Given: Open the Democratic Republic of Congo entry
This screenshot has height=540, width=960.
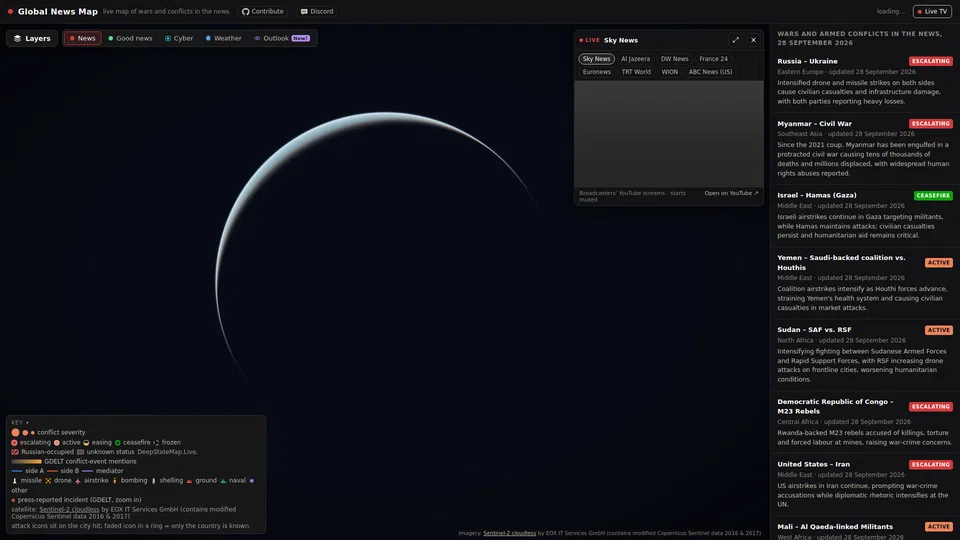Looking at the screenshot, I should [864, 423].
